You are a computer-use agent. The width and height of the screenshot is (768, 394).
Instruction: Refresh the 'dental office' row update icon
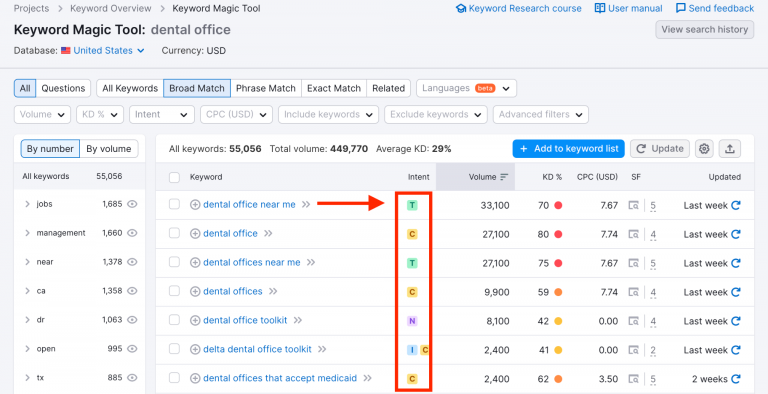(736, 234)
